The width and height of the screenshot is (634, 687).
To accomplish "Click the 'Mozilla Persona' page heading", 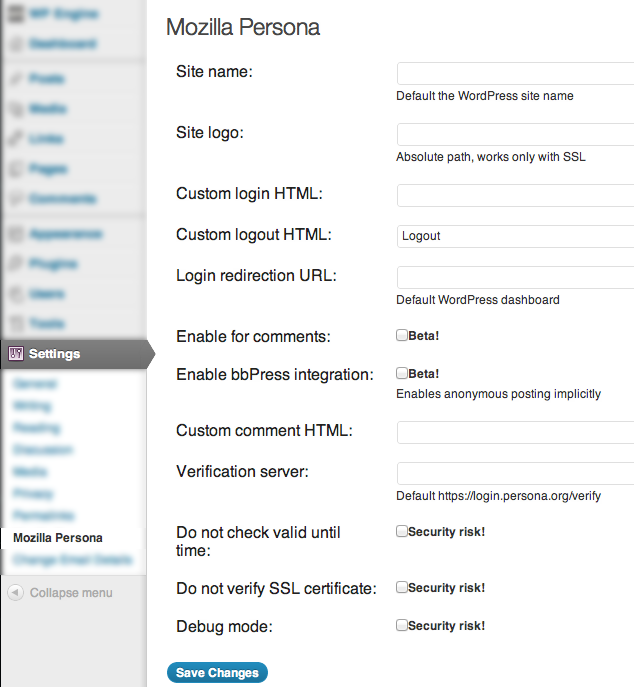I will pos(243,28).
